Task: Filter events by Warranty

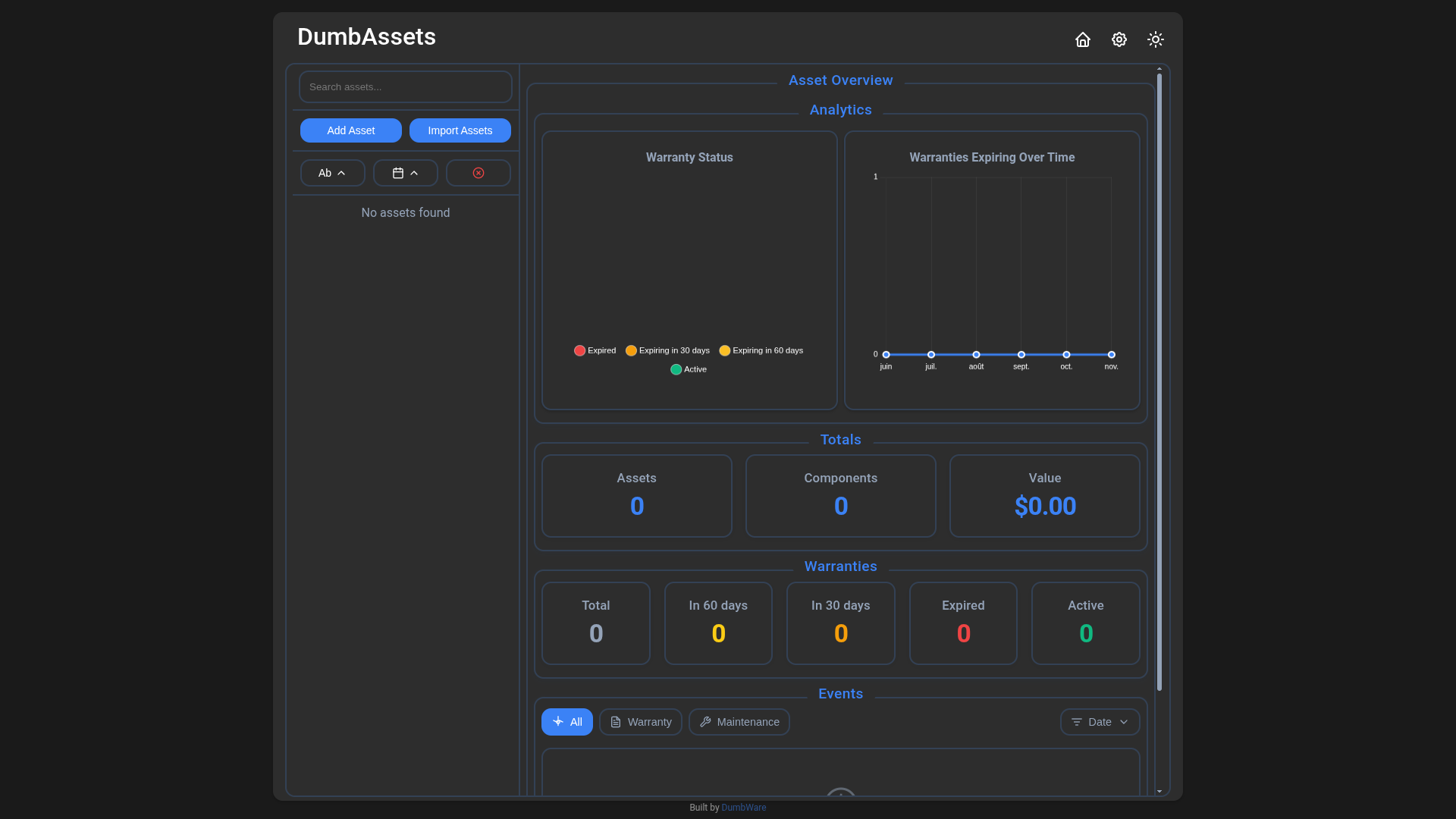Action: coord(641,722)
